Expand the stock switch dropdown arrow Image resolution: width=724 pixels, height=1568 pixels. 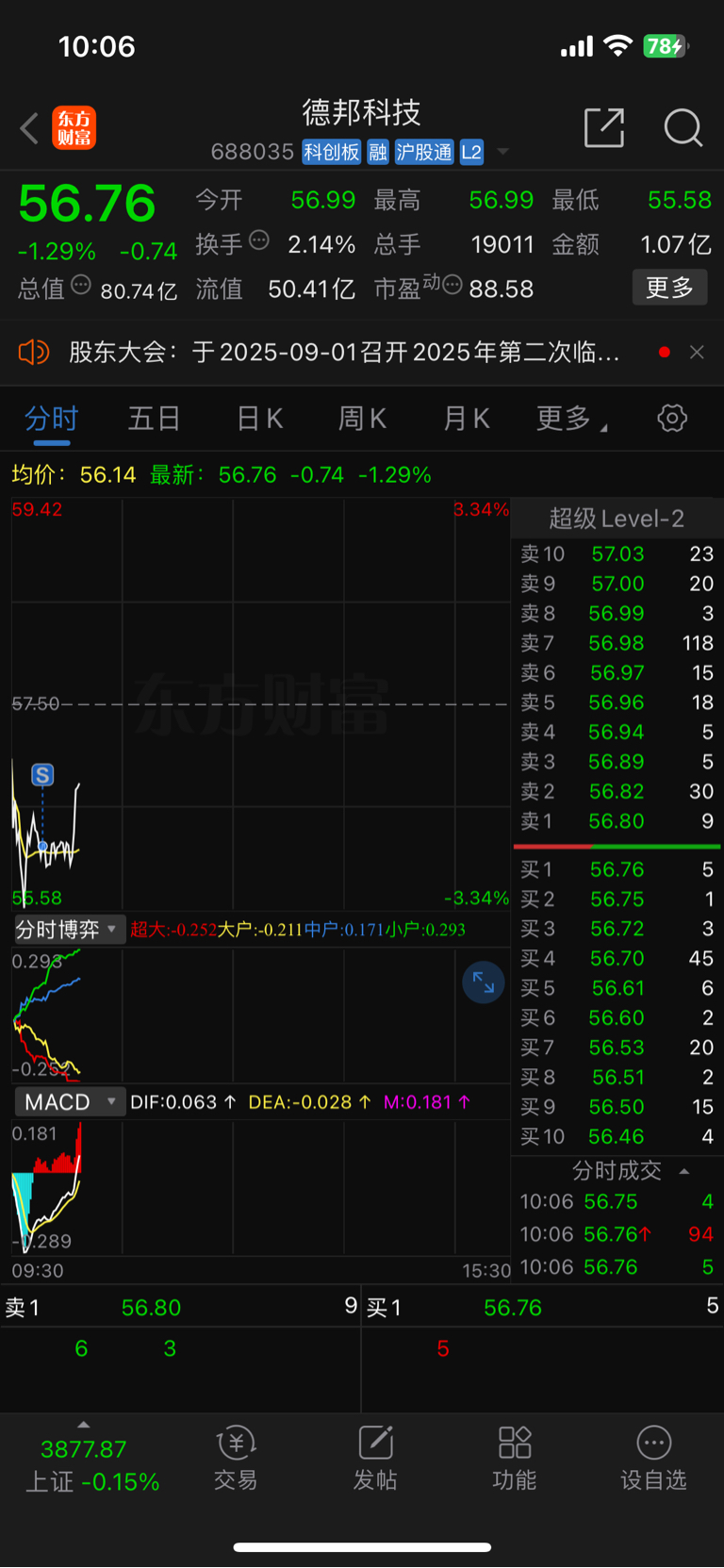click(x=503, y=152)
